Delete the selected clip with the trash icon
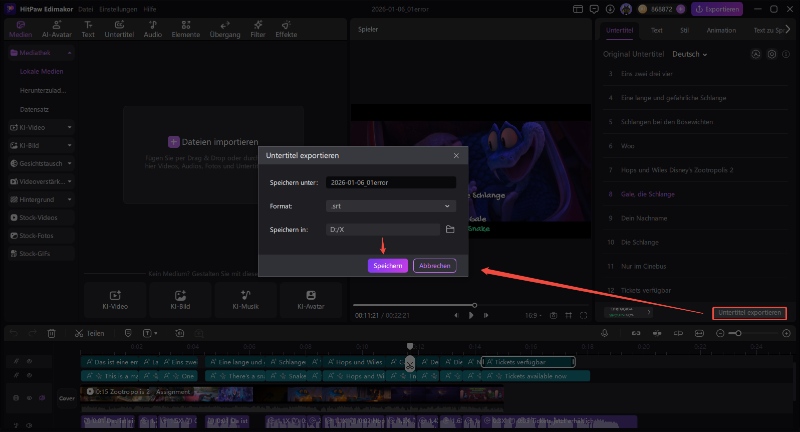The image size is (800, 432). click(x=52, y=333)
